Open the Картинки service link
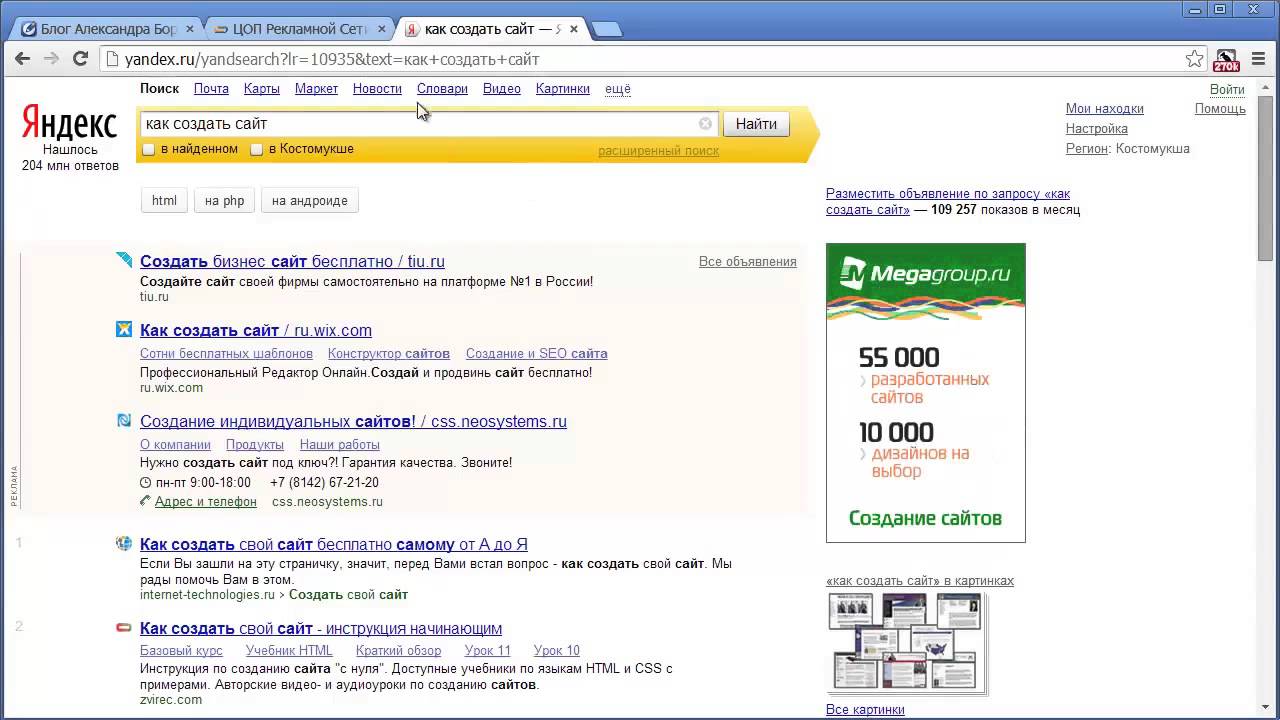 click(563, 89)
